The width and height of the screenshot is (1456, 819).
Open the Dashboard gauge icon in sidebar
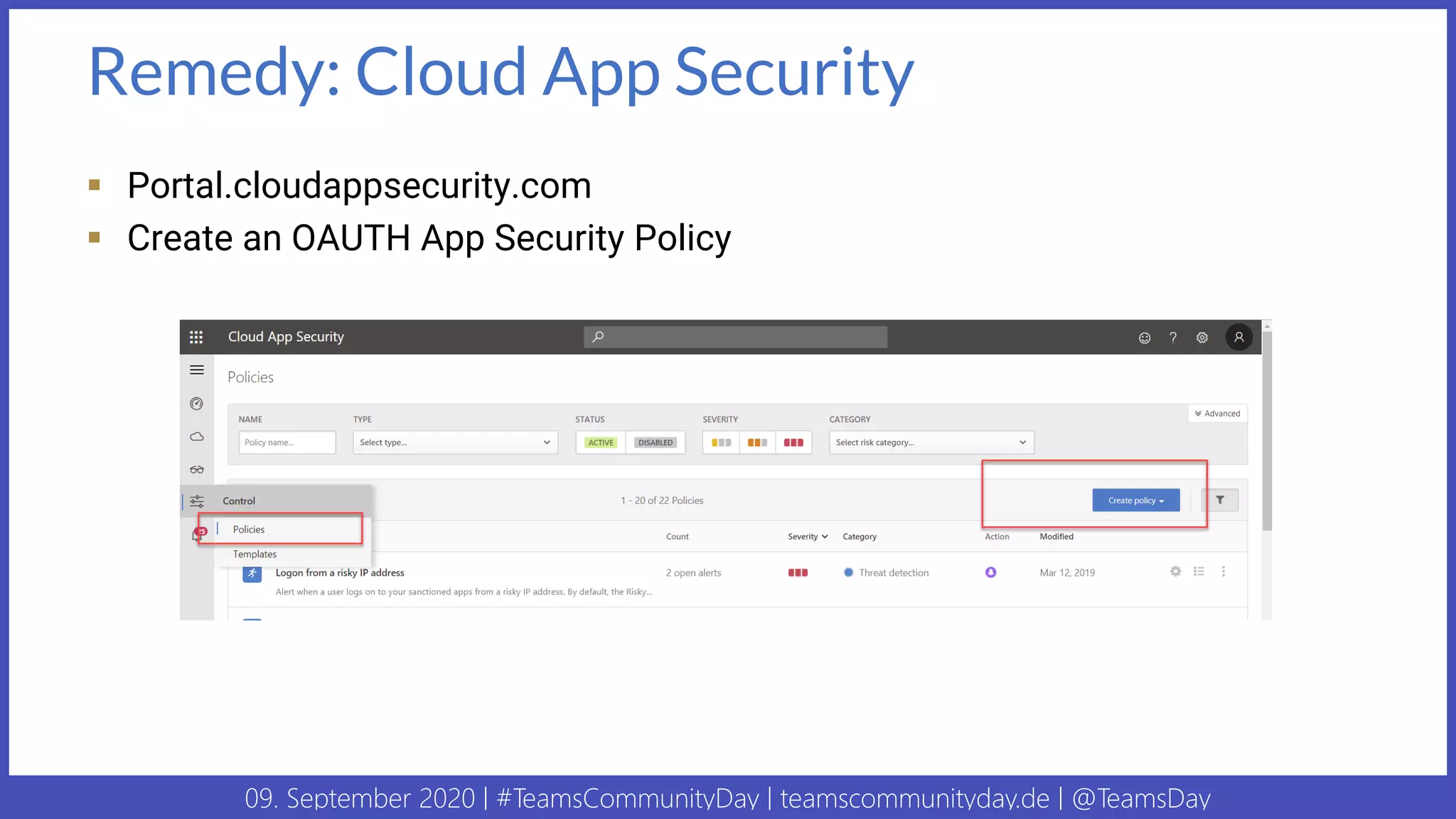click(x=197, y=404)
